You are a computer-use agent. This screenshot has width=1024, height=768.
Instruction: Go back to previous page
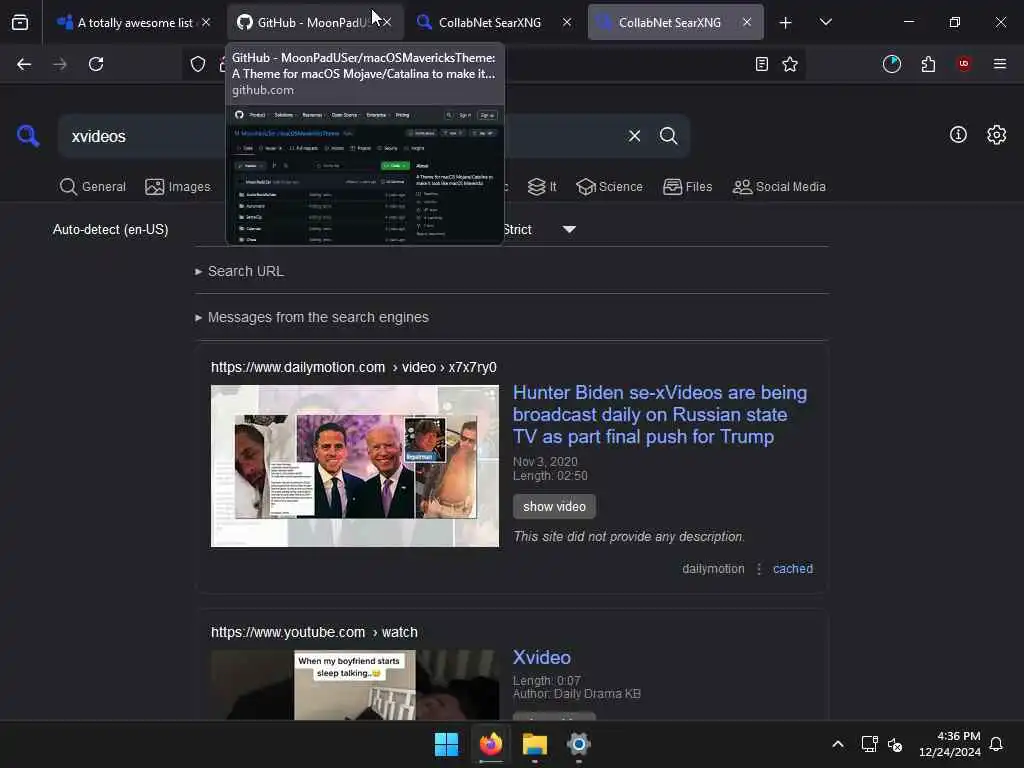tap(24, 64)
